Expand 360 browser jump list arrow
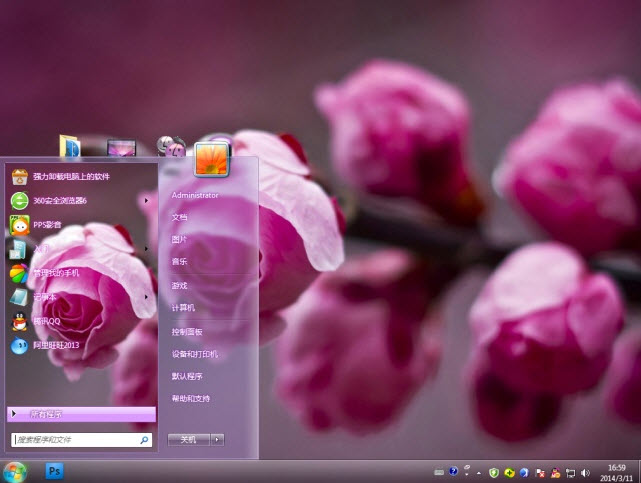 (x=146, y=201)
